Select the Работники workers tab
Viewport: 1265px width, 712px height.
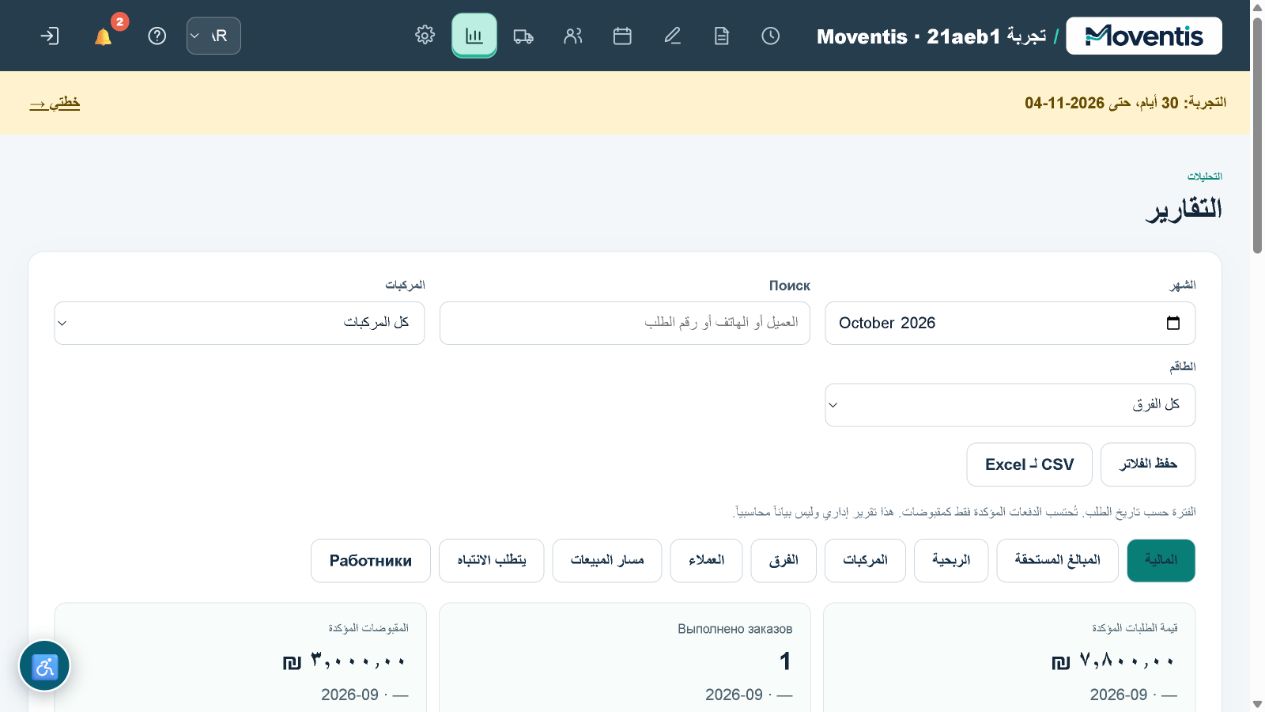(x=371, y=560)
